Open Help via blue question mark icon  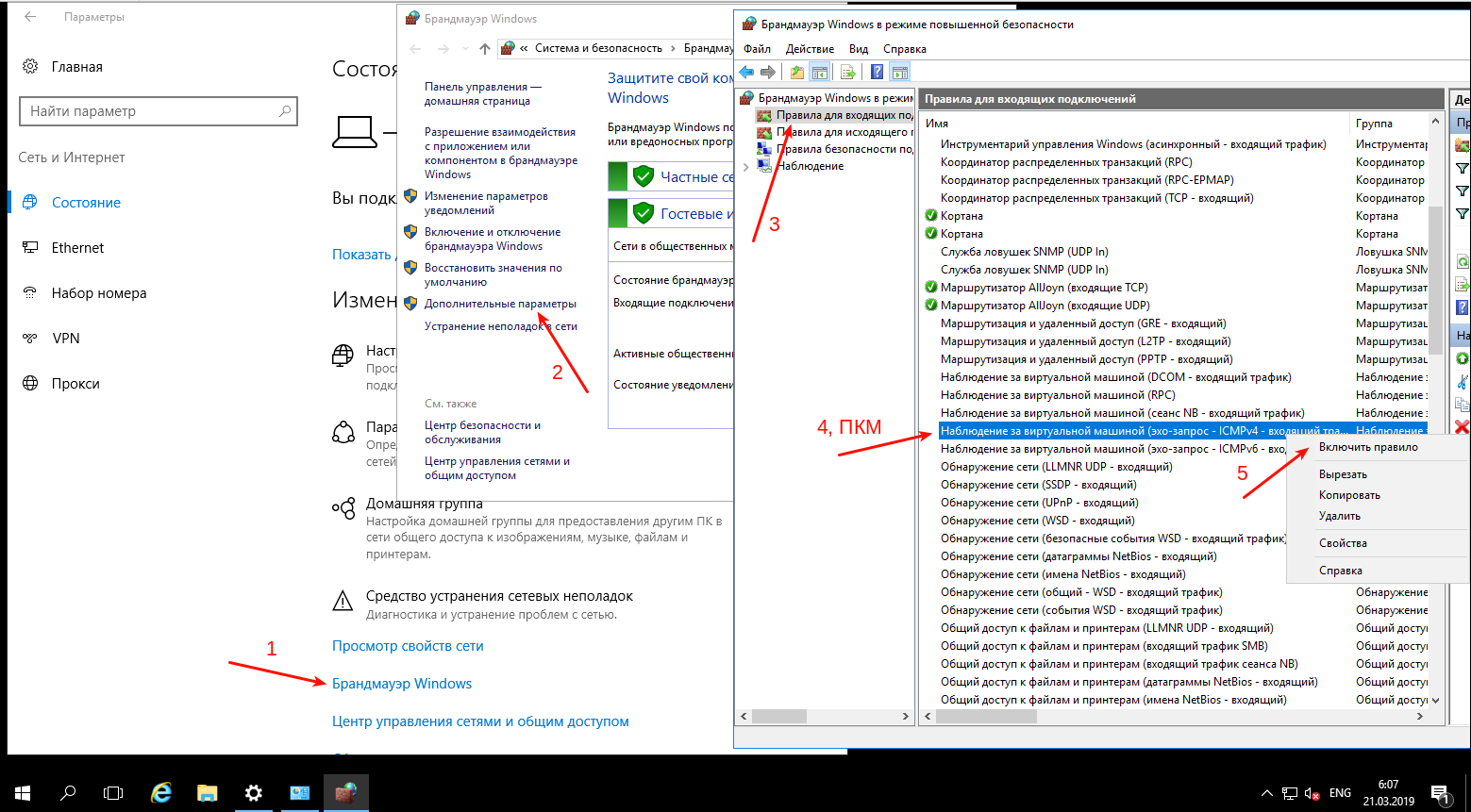[x=877, y=73]
